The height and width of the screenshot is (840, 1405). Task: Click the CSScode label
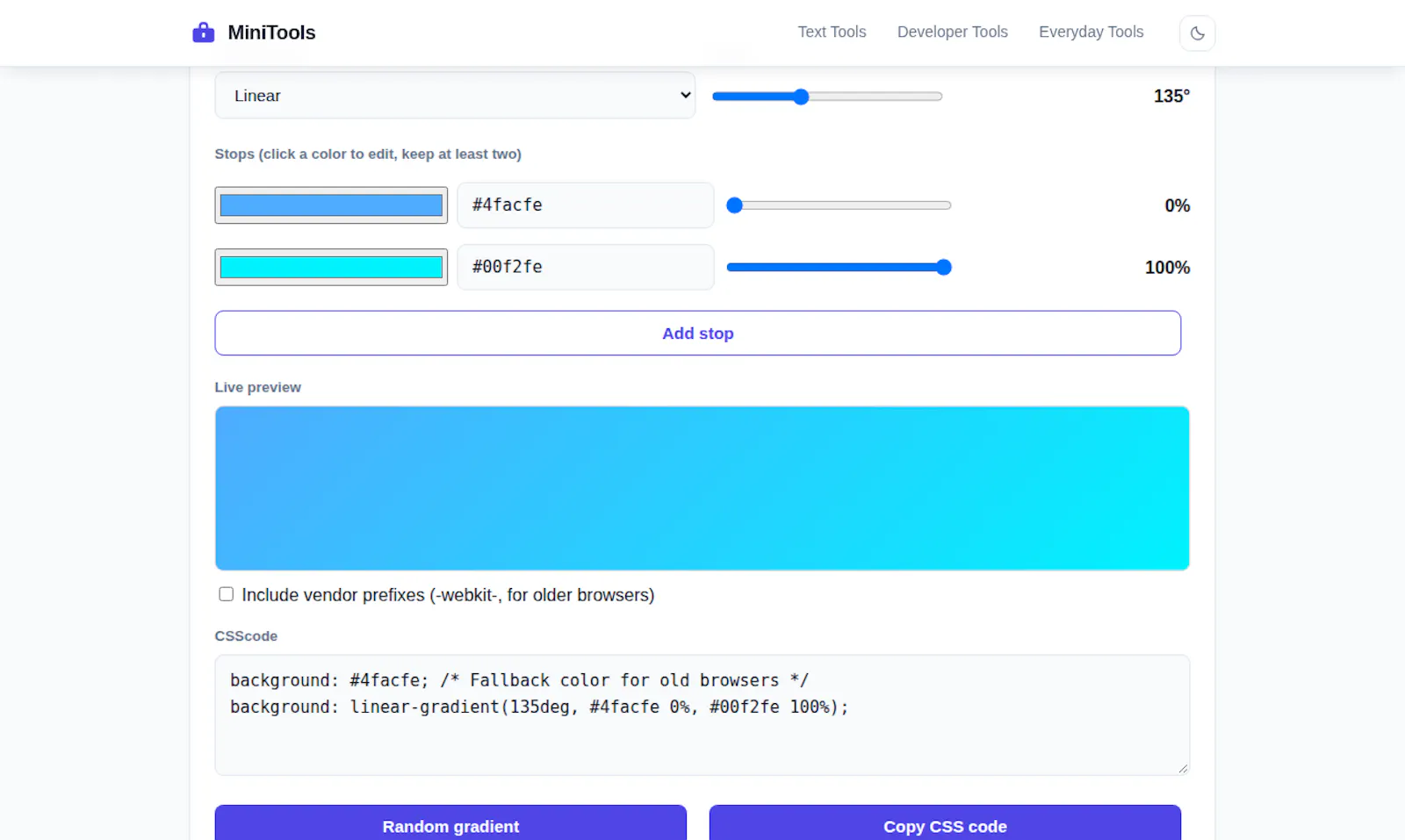click(x=246, y=636)
